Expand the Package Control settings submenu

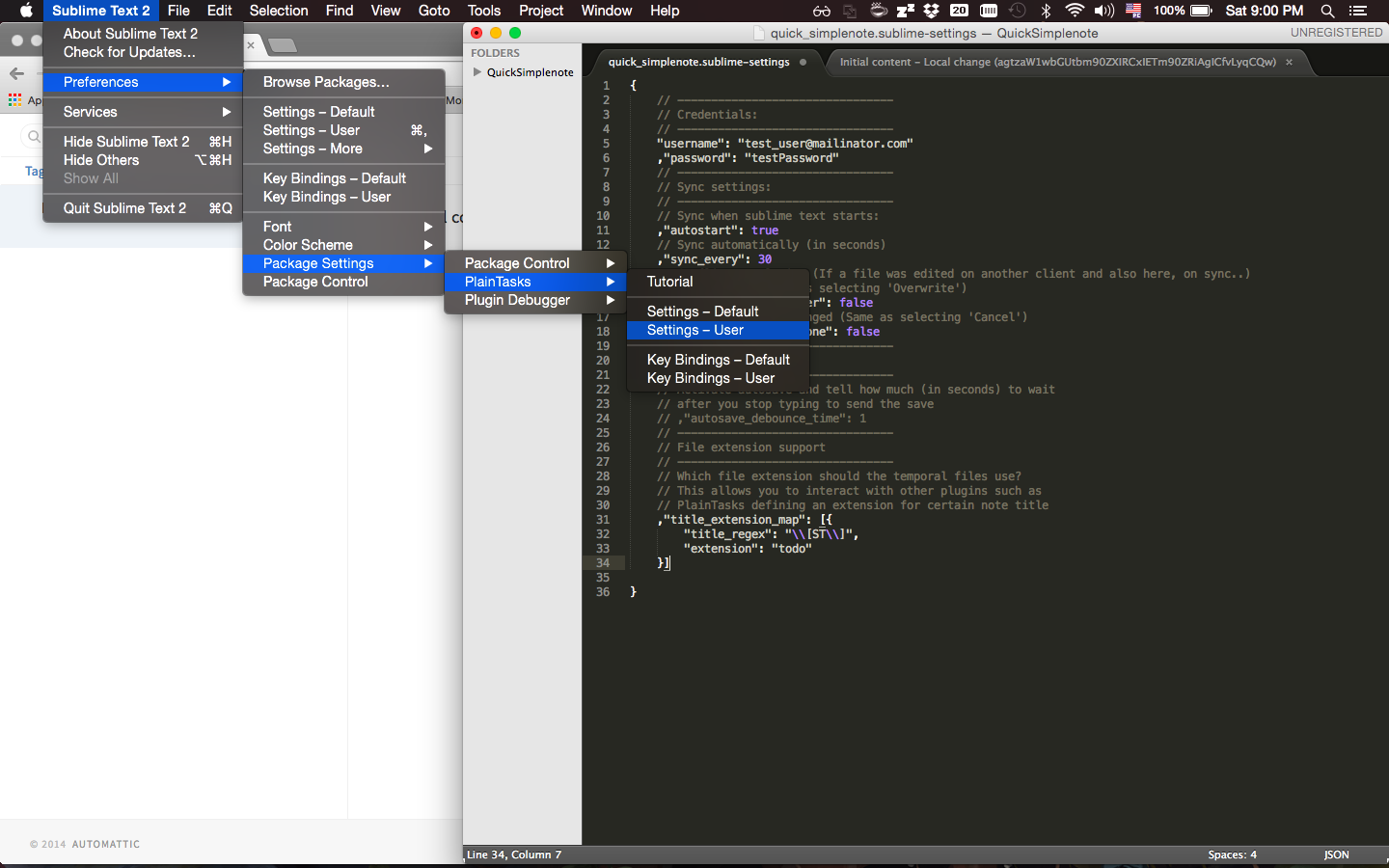coord(535,263)
